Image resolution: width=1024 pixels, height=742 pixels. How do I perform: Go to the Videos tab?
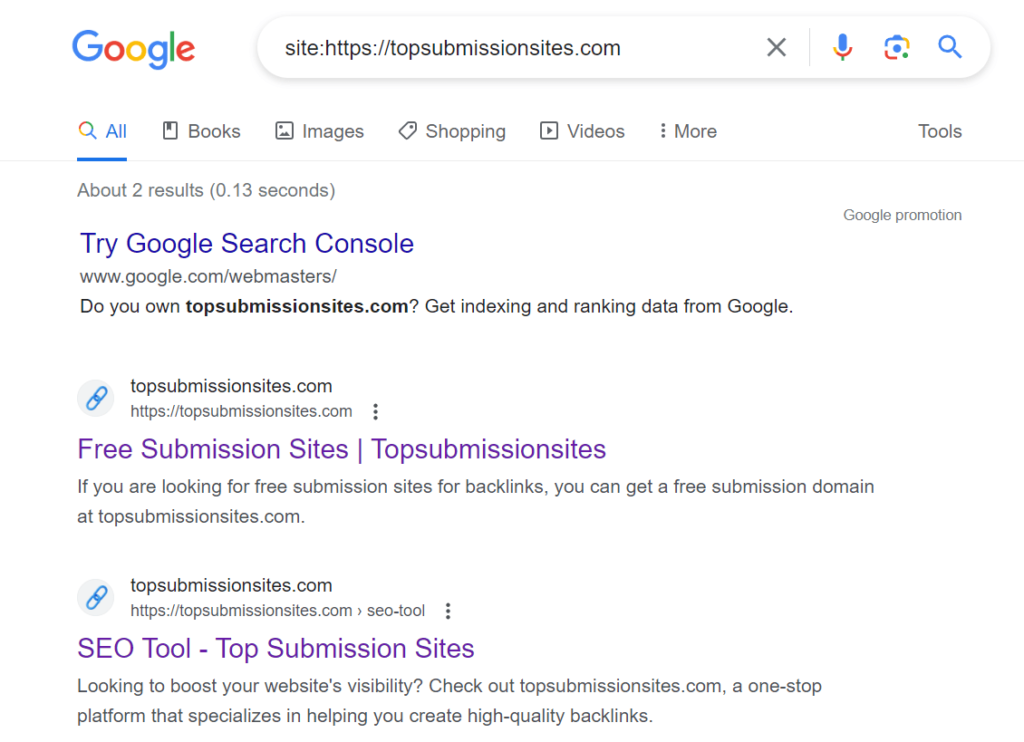pyautogui.click(x=582, y=131)
